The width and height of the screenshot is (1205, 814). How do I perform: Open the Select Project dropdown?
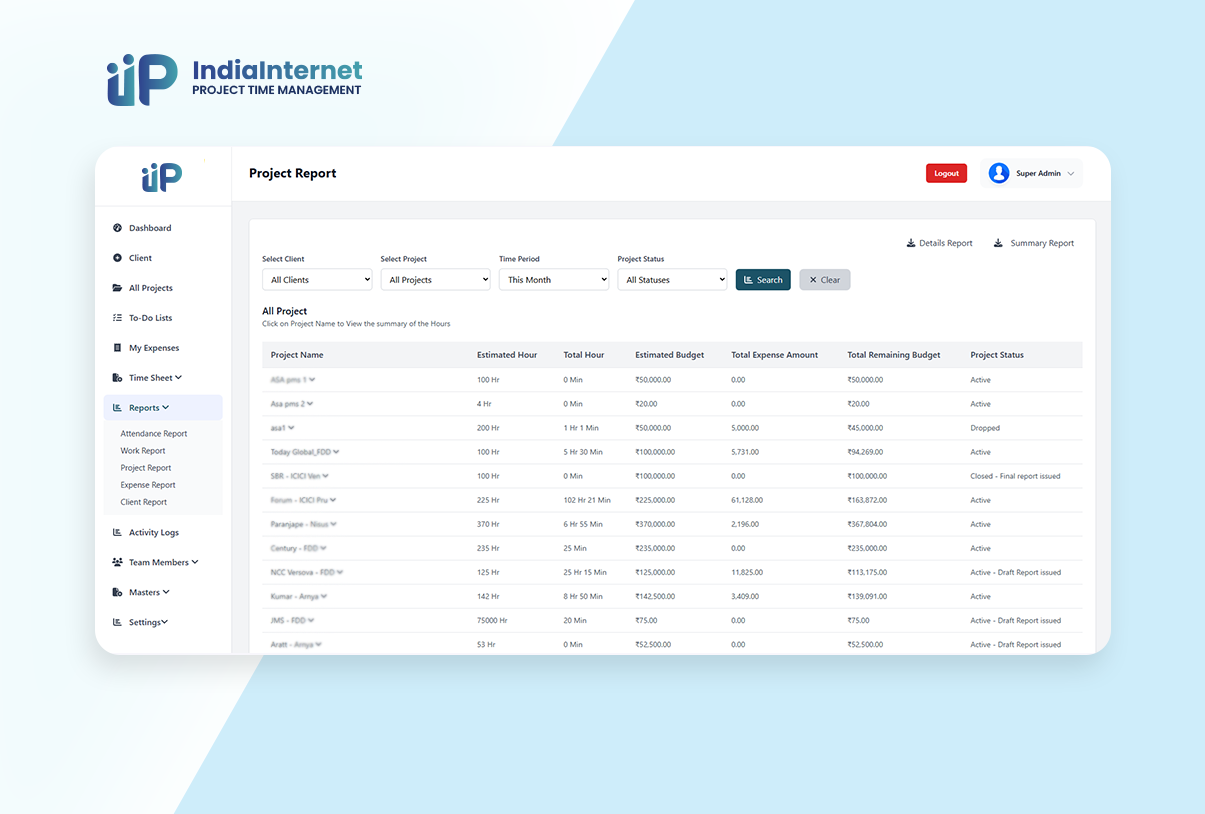click(x=435, y=280)
